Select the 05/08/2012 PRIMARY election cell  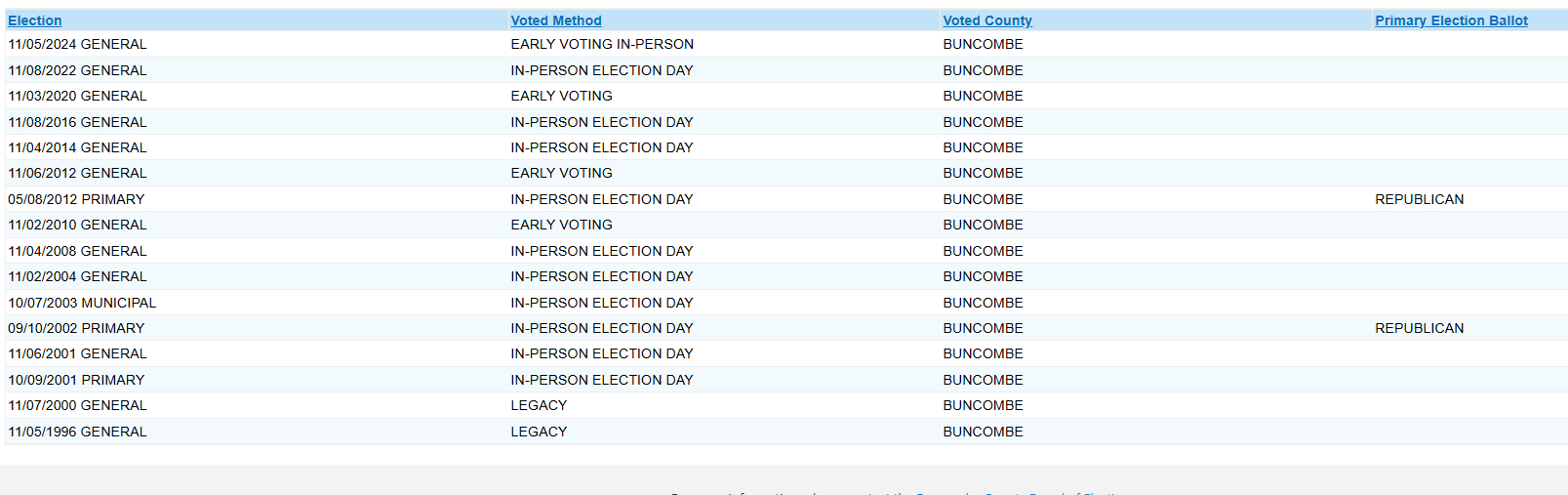[x=76, y=199]
